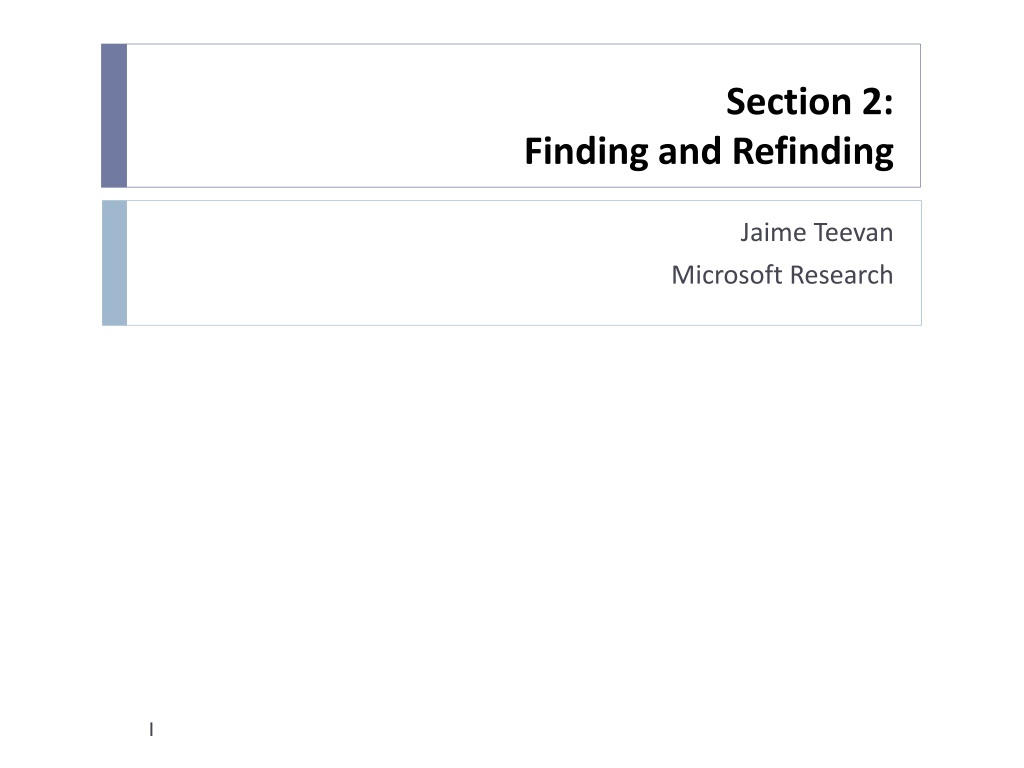Image resolution: width=1024 pixels, height=768 pixels.
Task: Select the "Finding and Refinding" title line
Action: coord(709,152)
